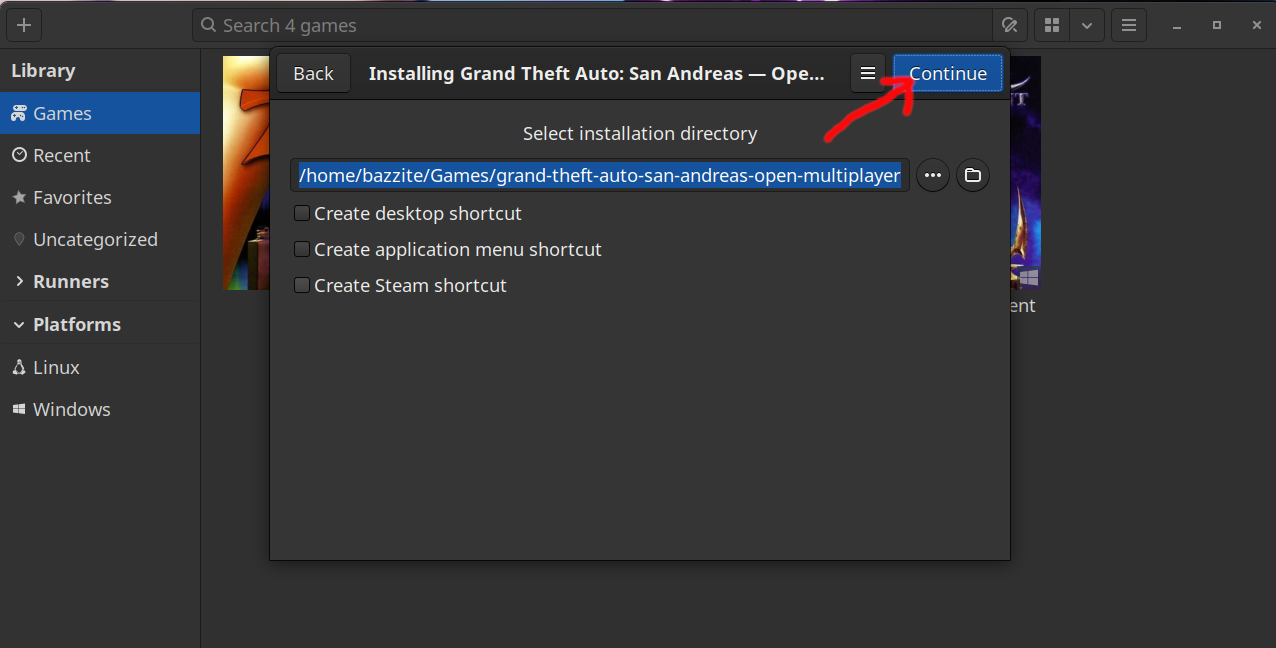Minimize the Lutris window

(1178, 25)
